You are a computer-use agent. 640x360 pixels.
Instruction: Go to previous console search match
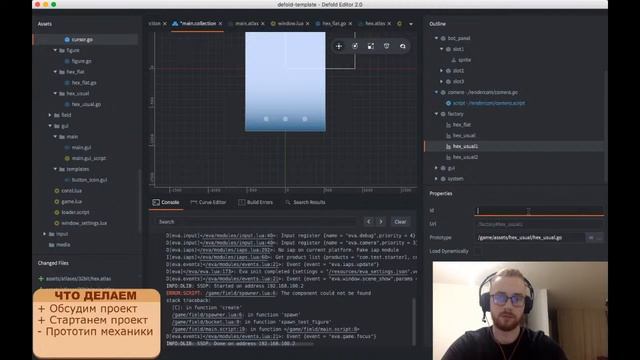pos(369,222)
